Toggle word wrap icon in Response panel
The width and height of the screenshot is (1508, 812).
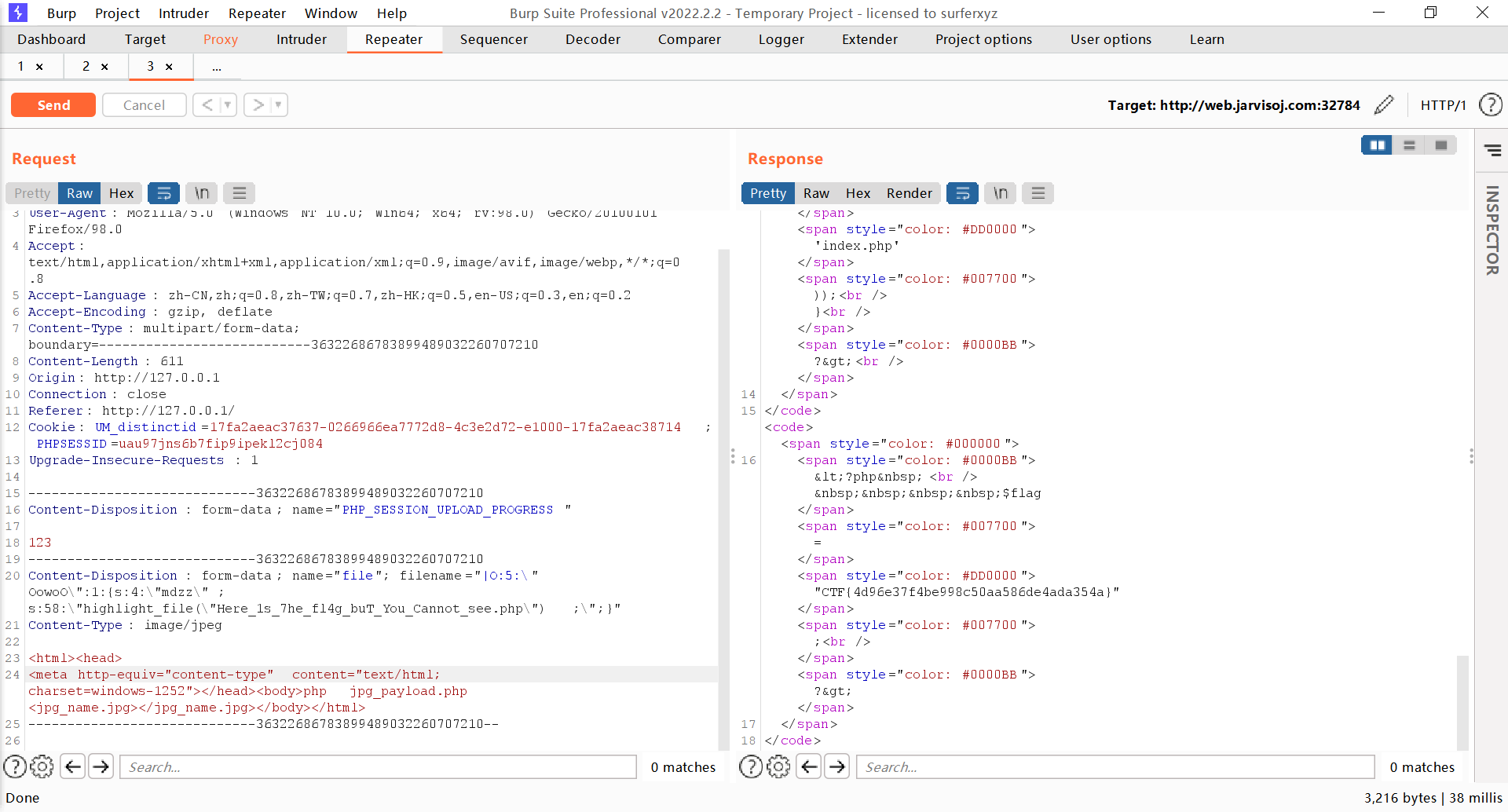click(x=962, y=193)
